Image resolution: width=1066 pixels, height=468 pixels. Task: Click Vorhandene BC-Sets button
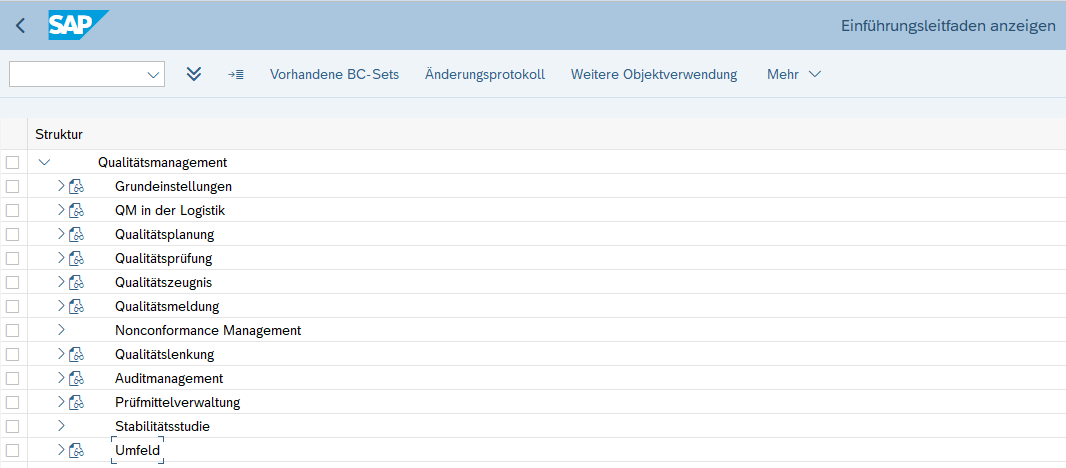[334, 74]
